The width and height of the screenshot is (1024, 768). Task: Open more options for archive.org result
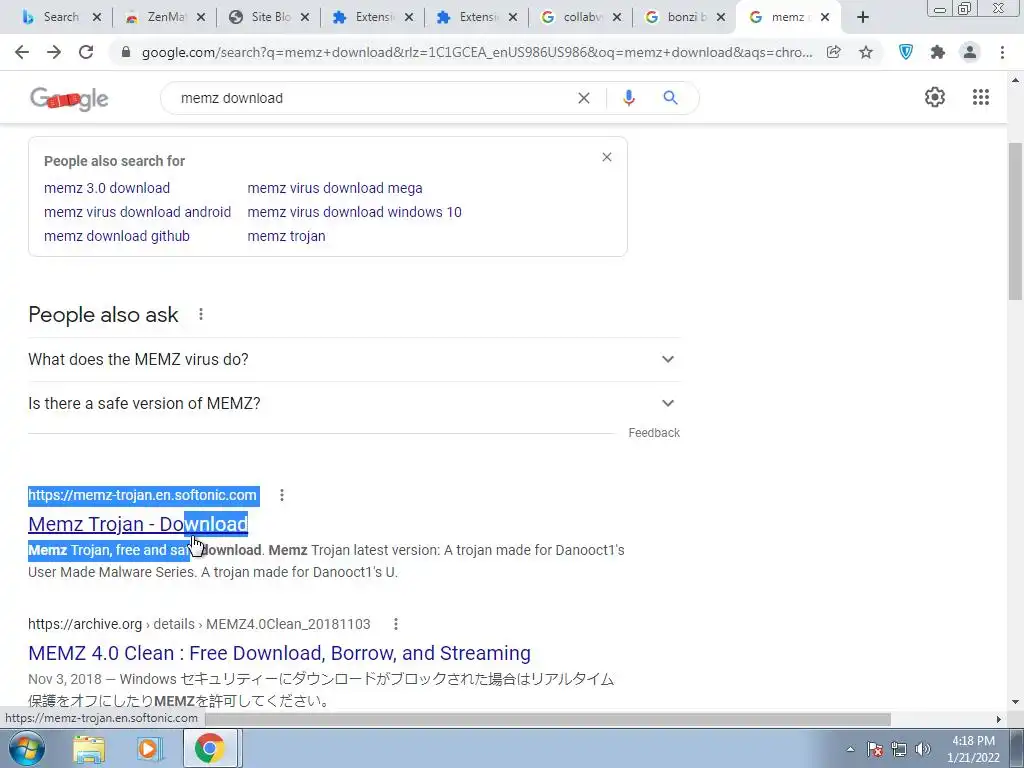coord(396,624)
